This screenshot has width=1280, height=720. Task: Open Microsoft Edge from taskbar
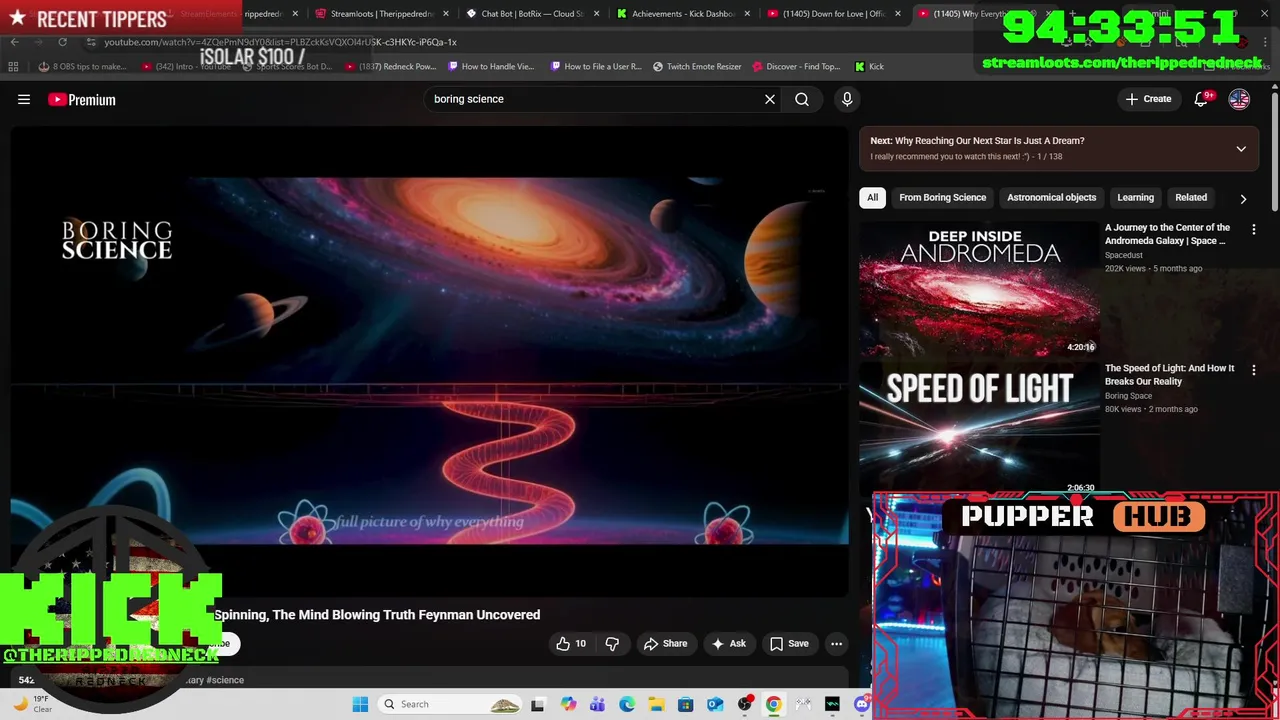(x=627, y=704)
